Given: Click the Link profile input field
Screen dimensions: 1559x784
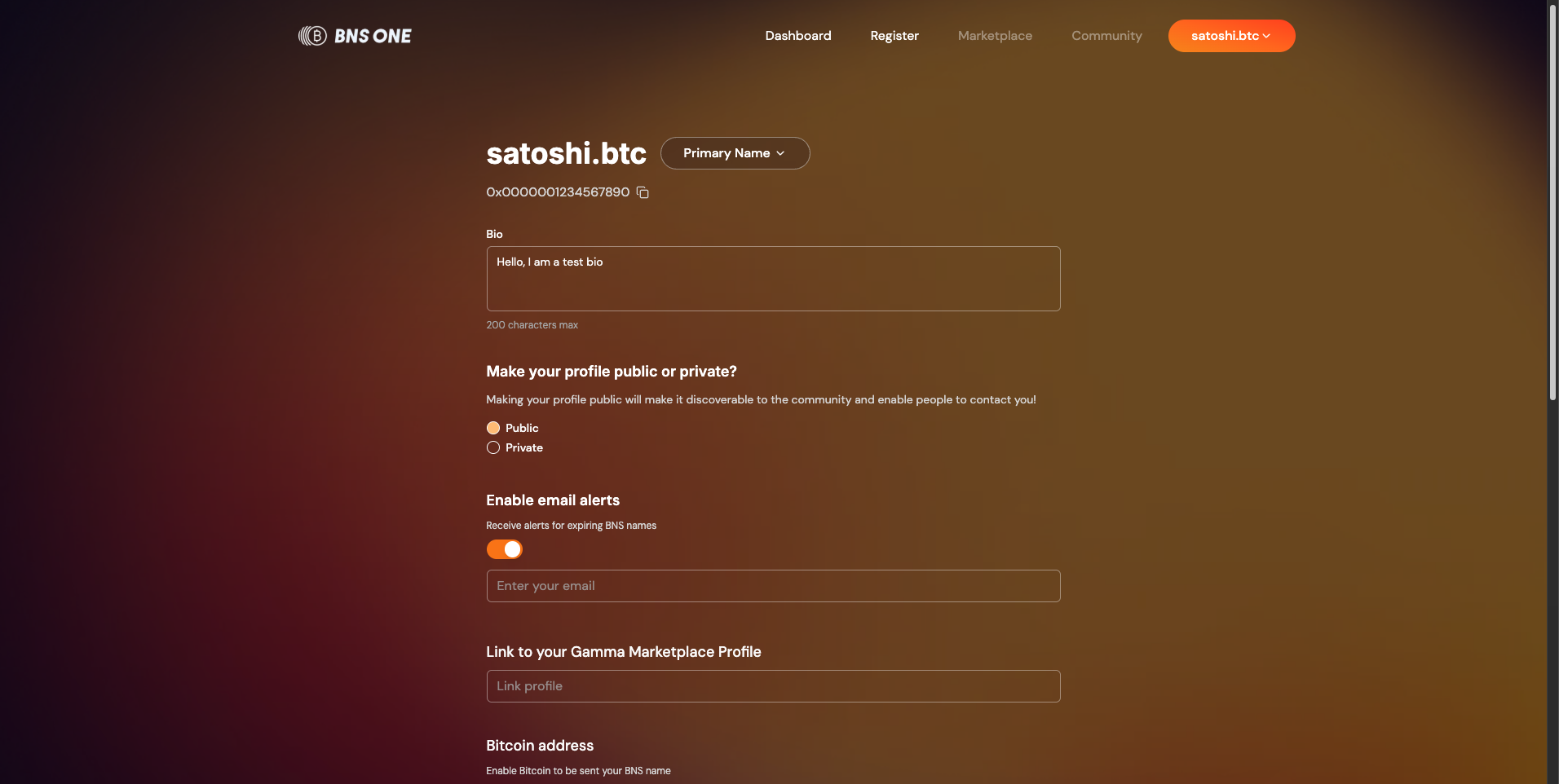Looking at the screenshot, I should point(773,686).
